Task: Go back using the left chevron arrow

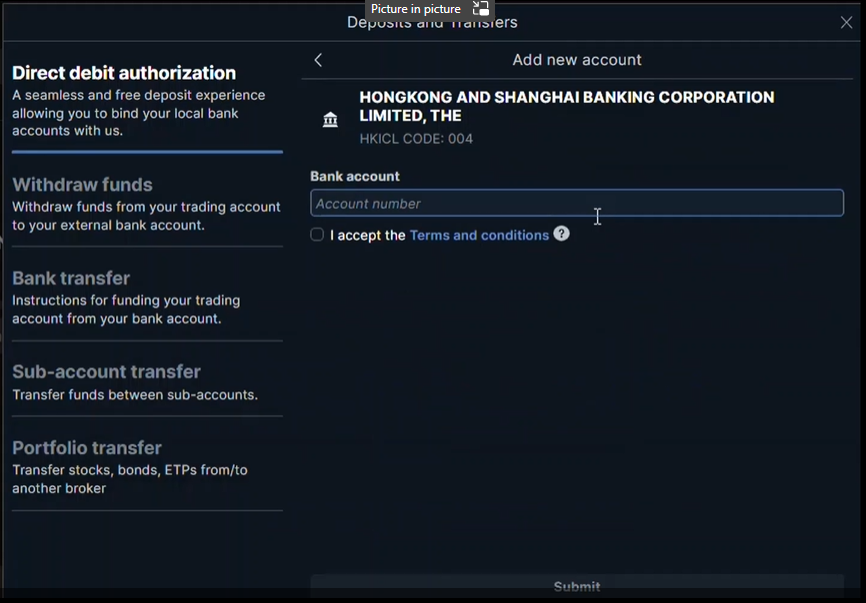Action: pos(318,60)
